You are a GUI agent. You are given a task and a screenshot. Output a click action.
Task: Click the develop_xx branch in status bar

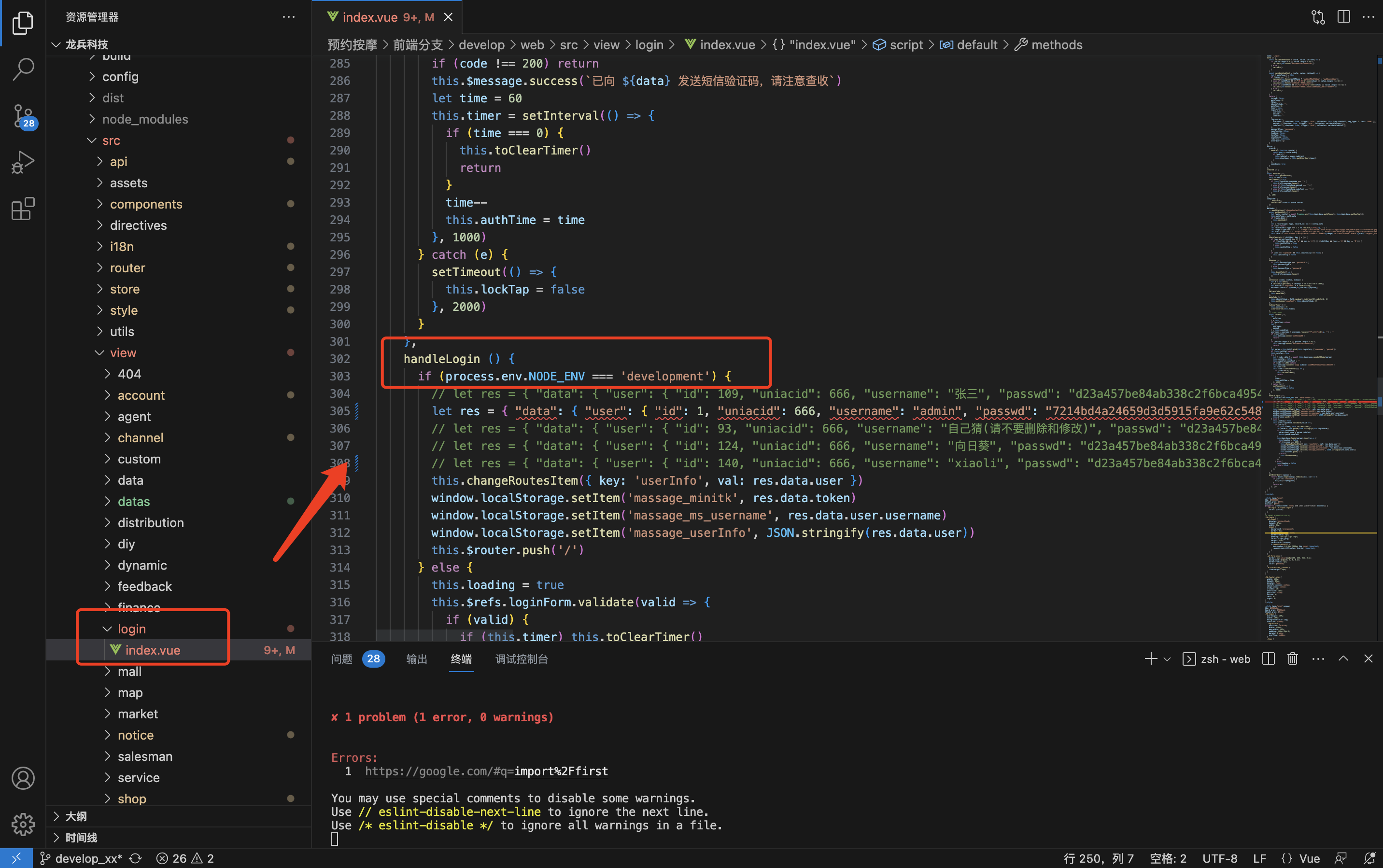pos(87,858)
